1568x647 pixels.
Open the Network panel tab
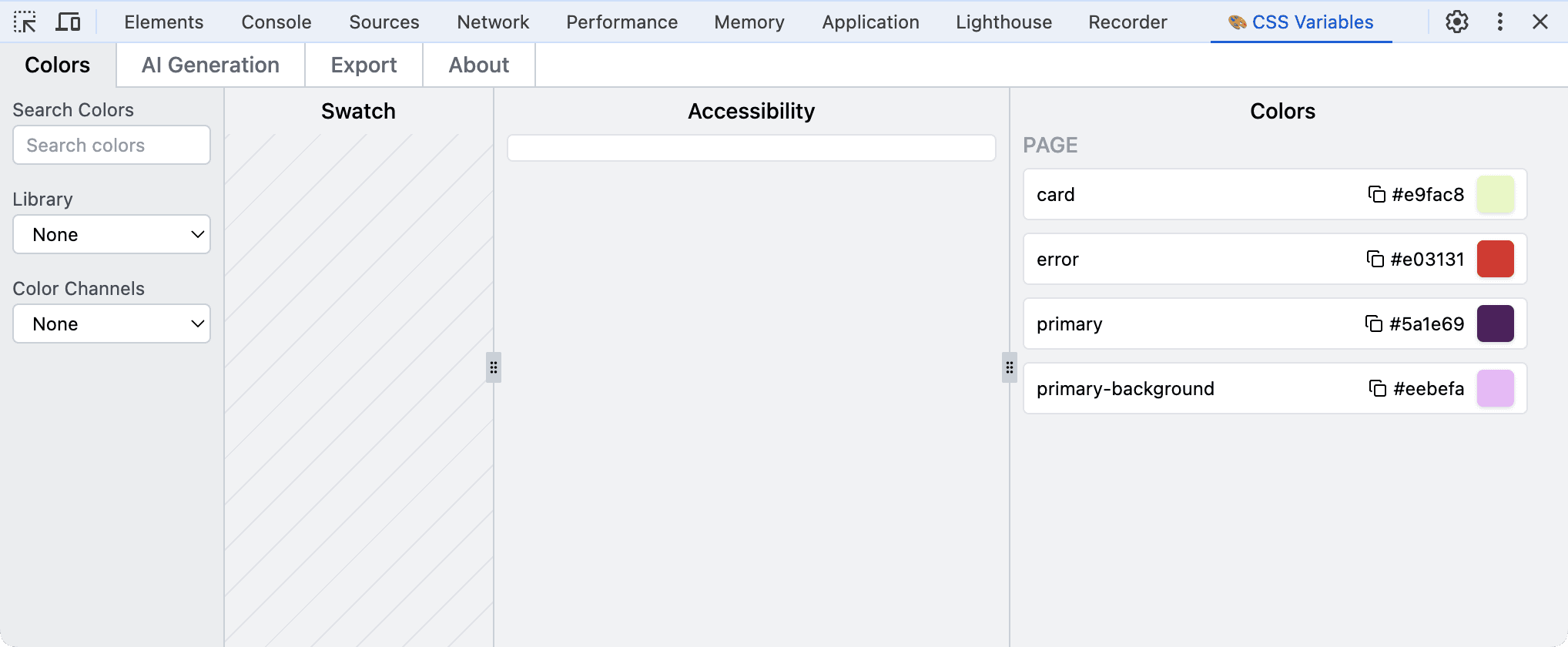(x=493, y=22)
